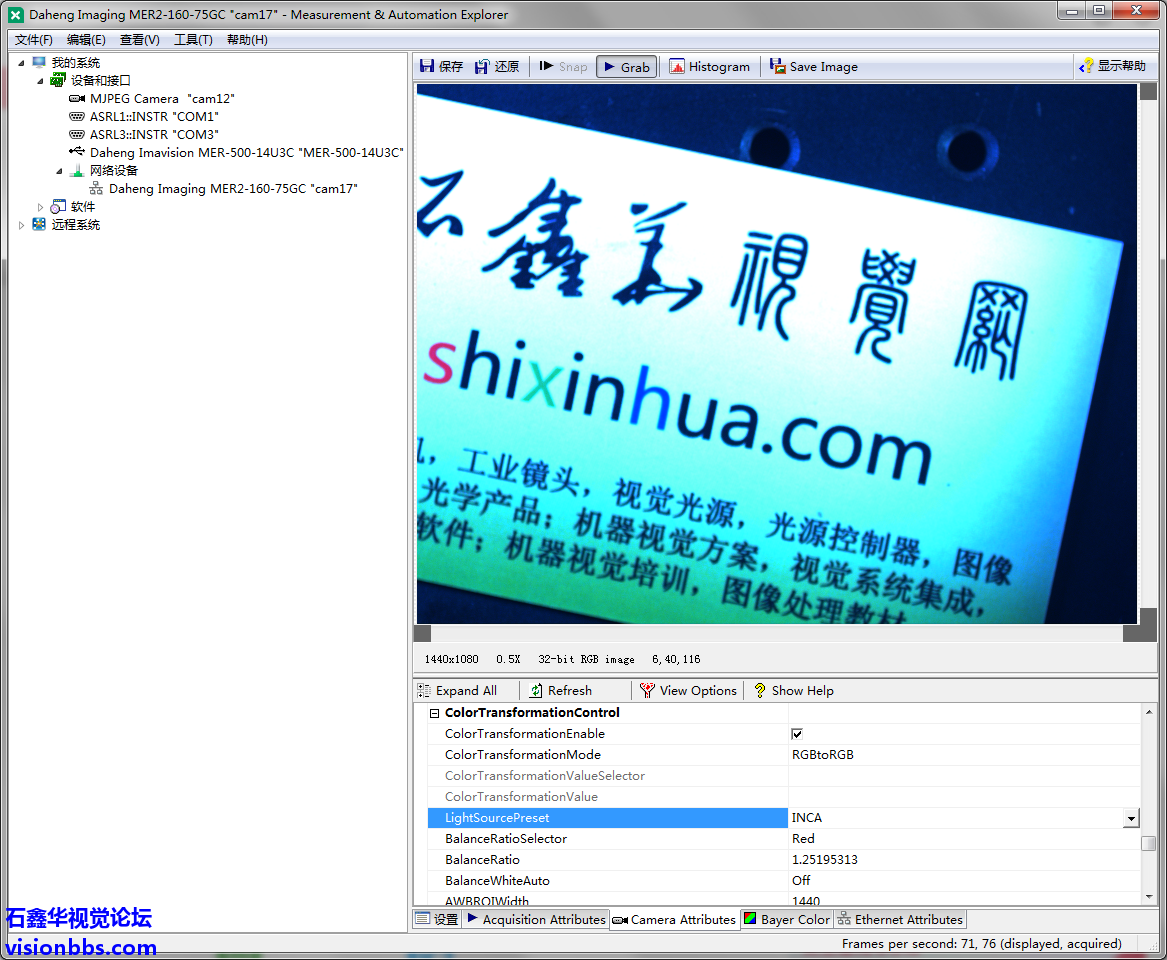Click the Bayer Color tab icon
1167x960 pixels.
pos(750,919)
